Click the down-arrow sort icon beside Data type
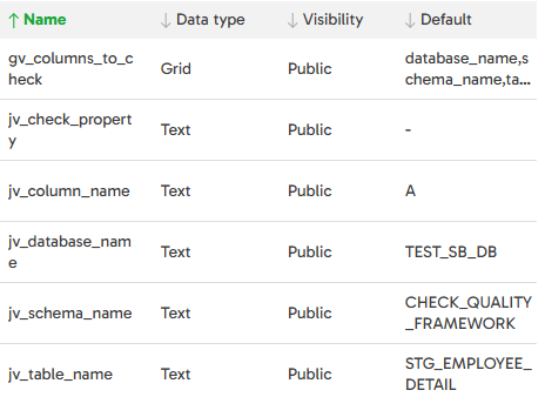 (x=165, y=20)
